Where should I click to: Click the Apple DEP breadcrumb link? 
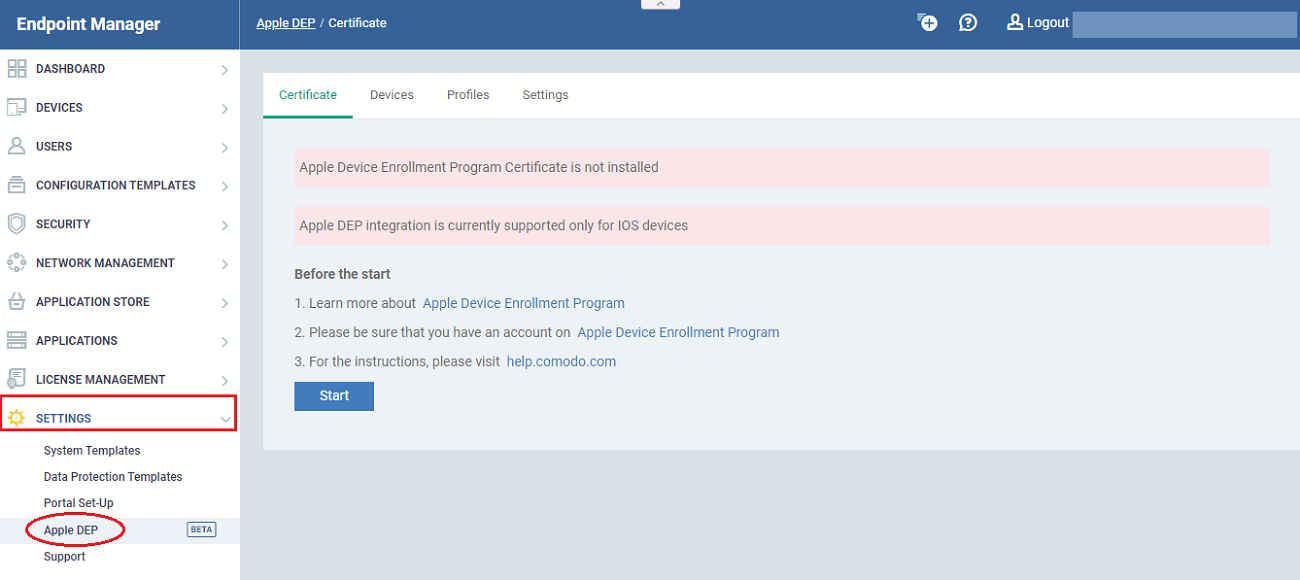[x=286, y=23]
